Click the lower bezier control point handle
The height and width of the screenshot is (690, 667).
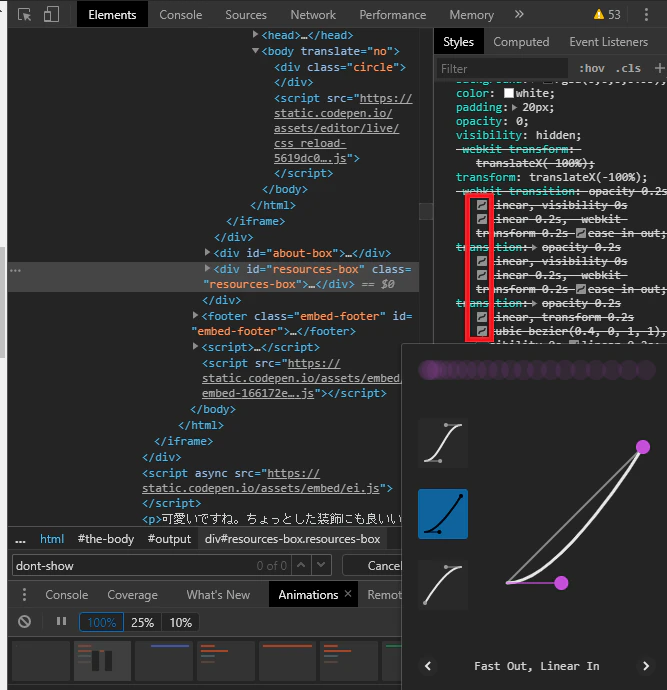561,583
